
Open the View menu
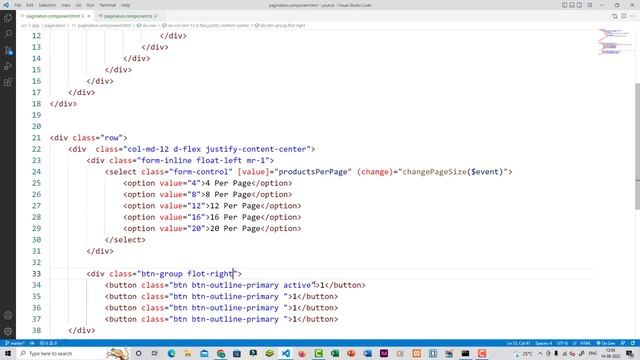point(66,5)
